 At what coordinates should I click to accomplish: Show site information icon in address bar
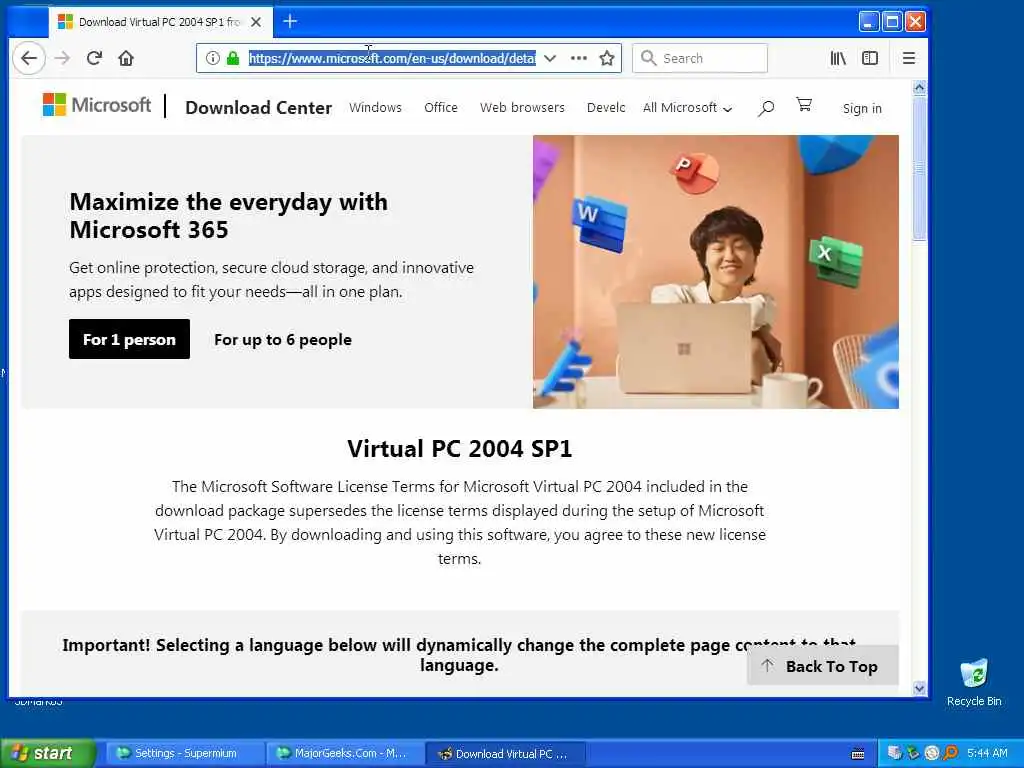tap(212, 58)
